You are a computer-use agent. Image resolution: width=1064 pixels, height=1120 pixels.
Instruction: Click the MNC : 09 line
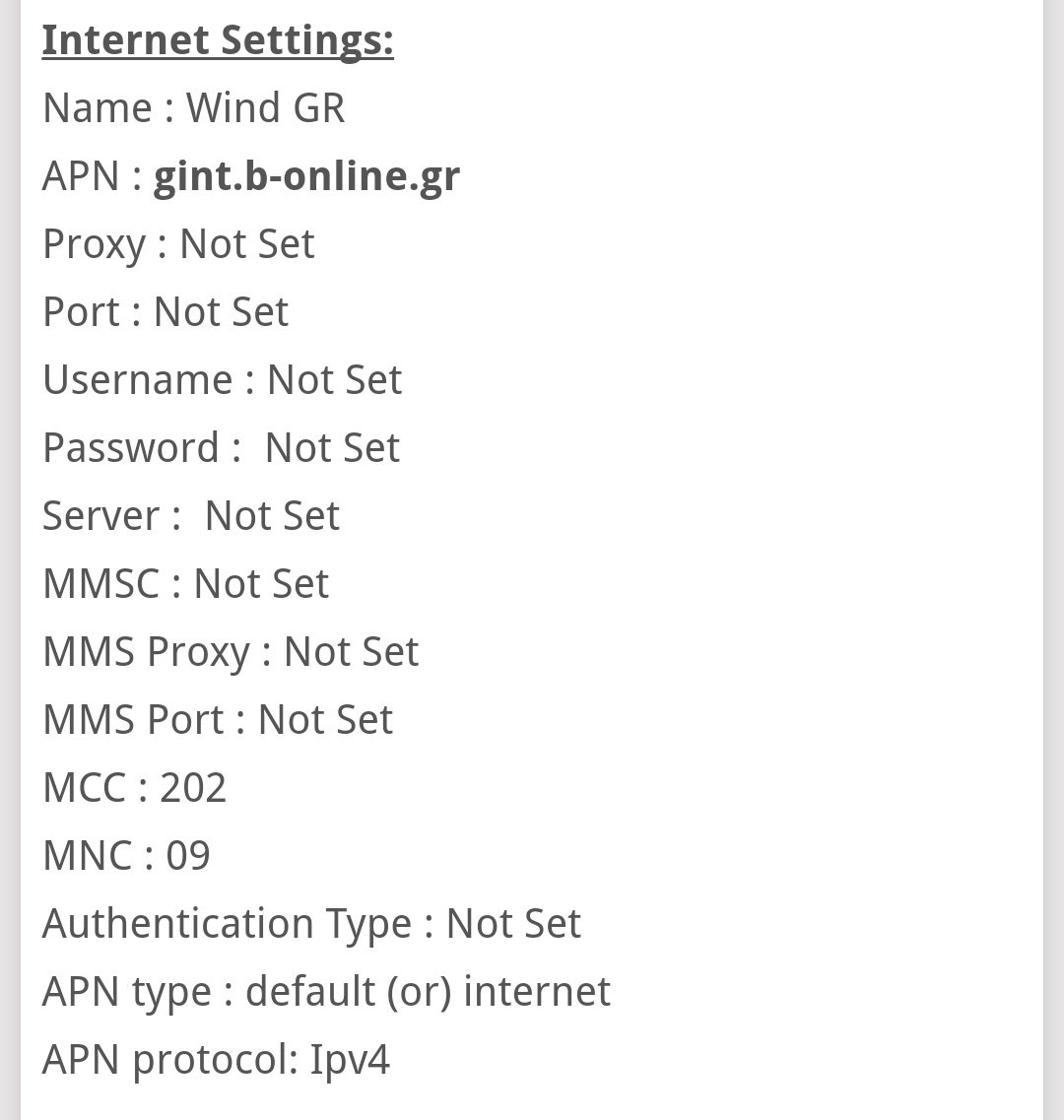point(126,856)
